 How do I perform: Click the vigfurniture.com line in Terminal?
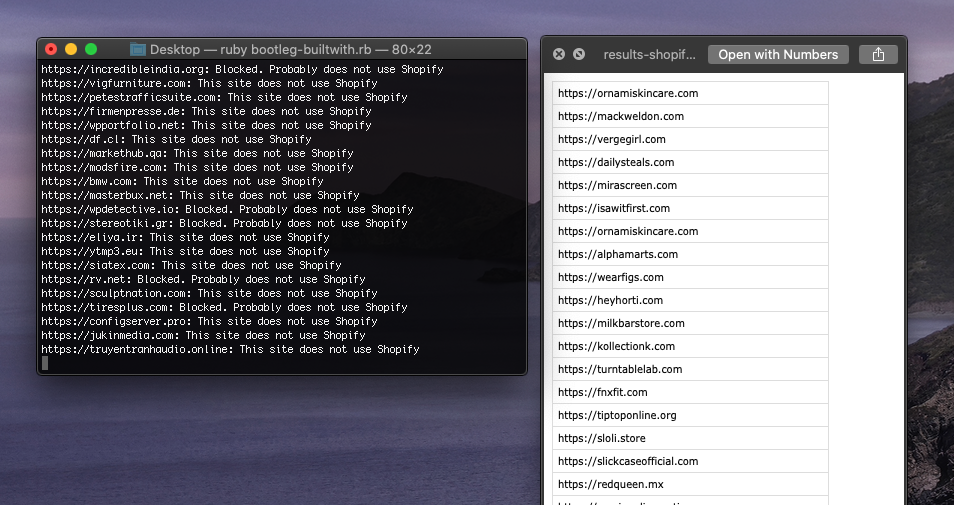[x=209, y=83]
